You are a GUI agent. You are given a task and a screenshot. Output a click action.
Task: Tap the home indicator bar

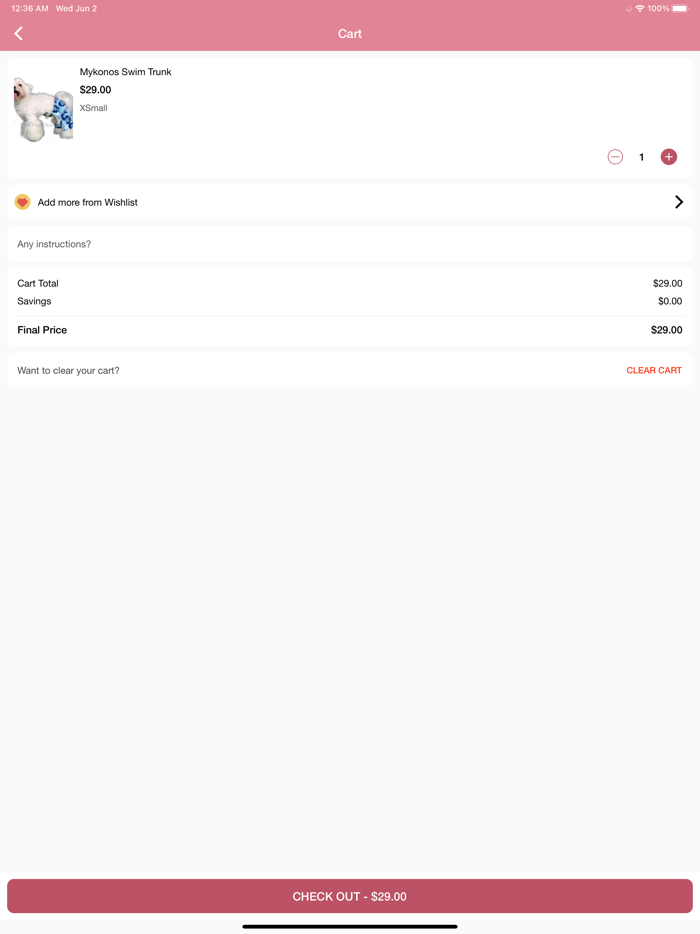click(350, 926)
